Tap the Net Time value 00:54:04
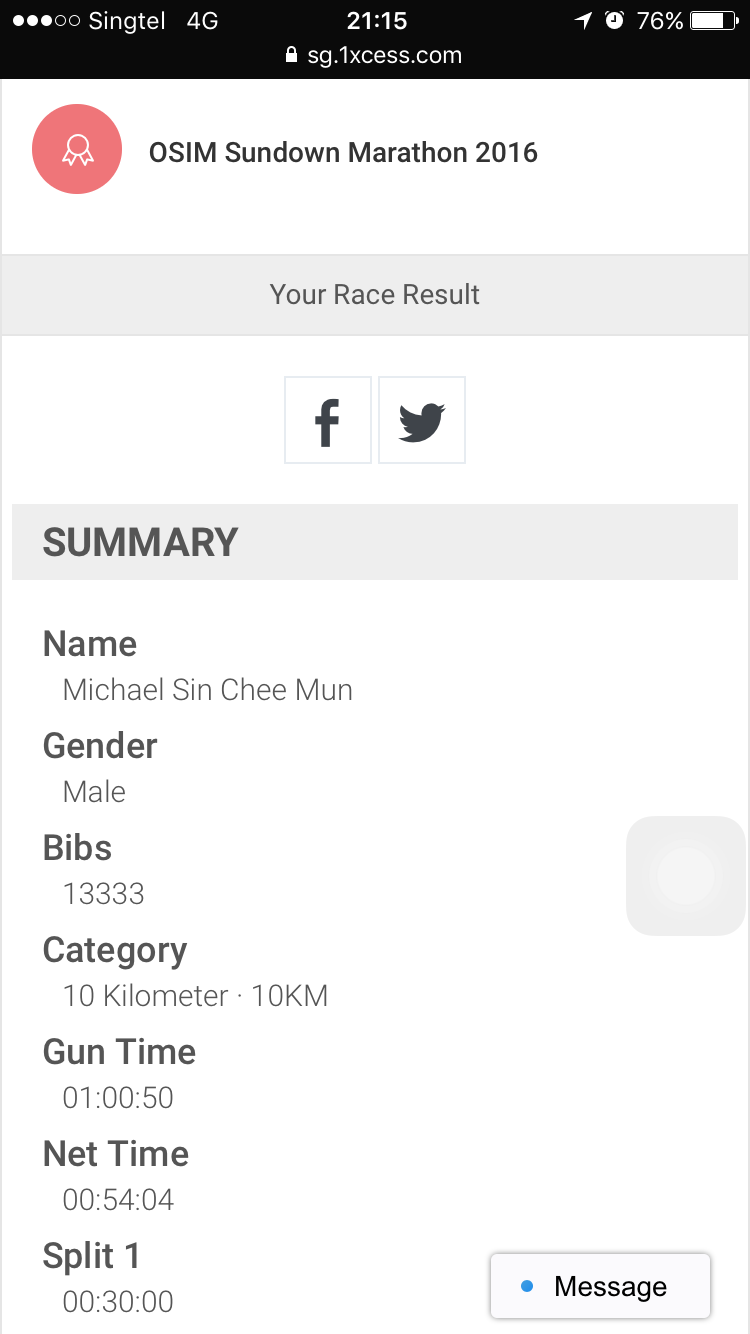Viewport: 750px width, 1334px height. 118,1200
